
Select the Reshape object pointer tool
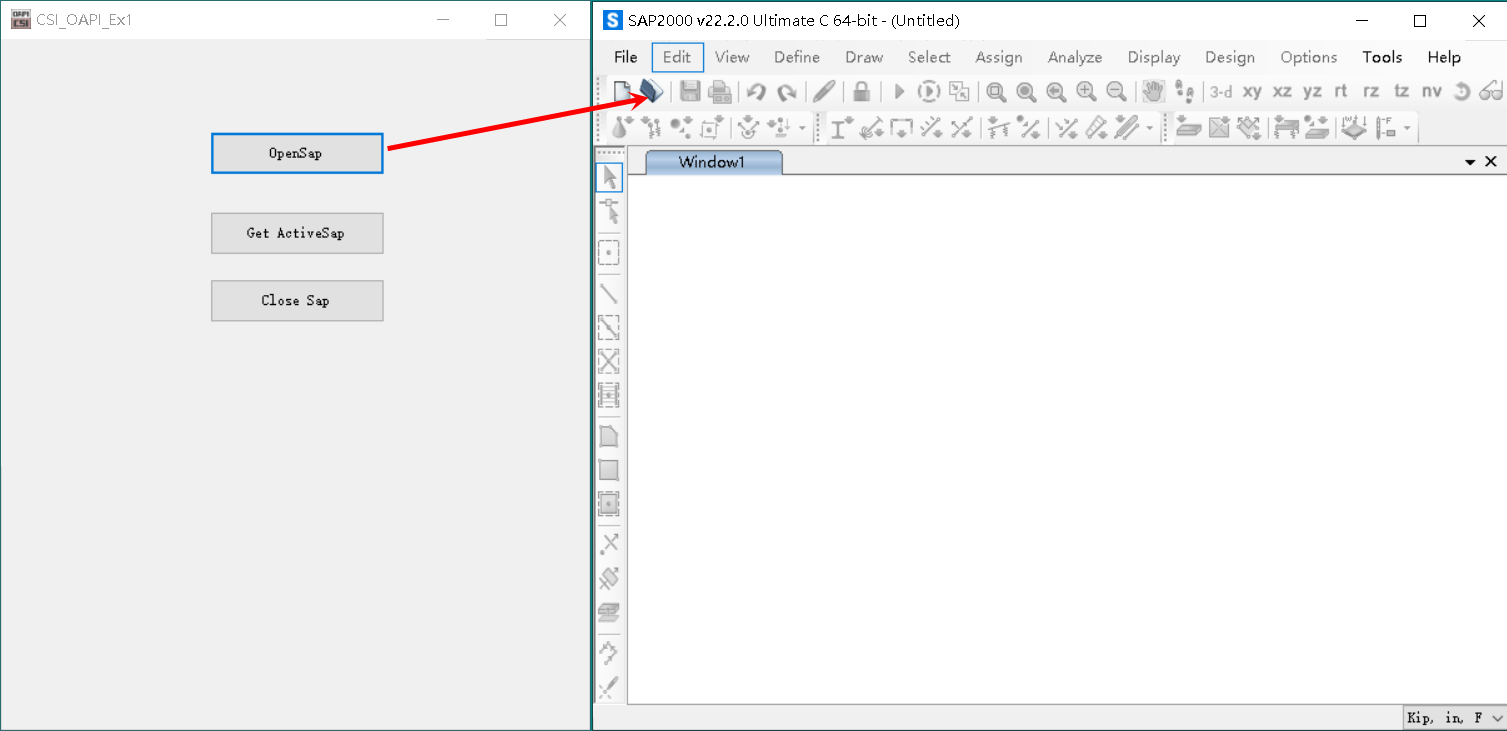click(609, 211)
